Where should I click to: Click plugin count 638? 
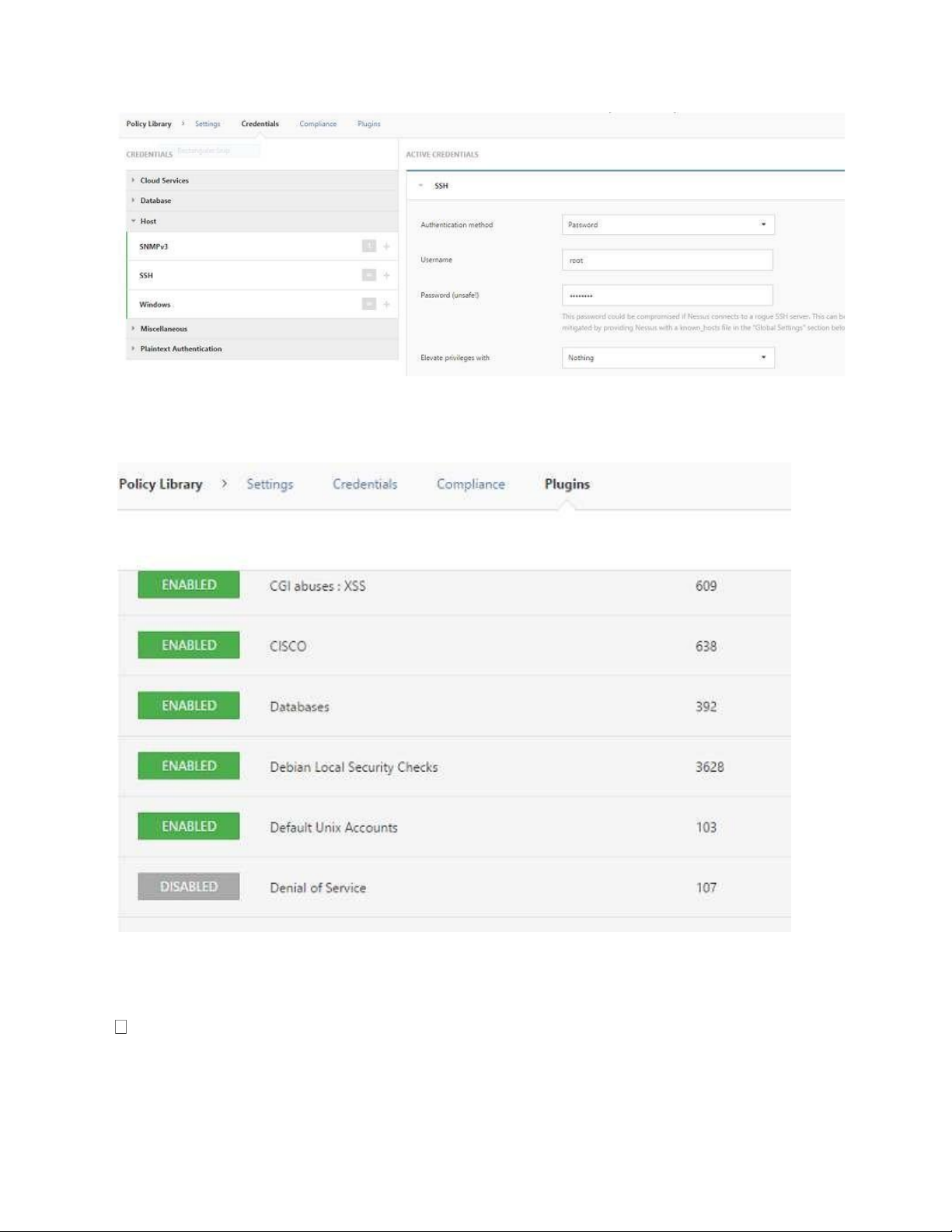[706, 647]
